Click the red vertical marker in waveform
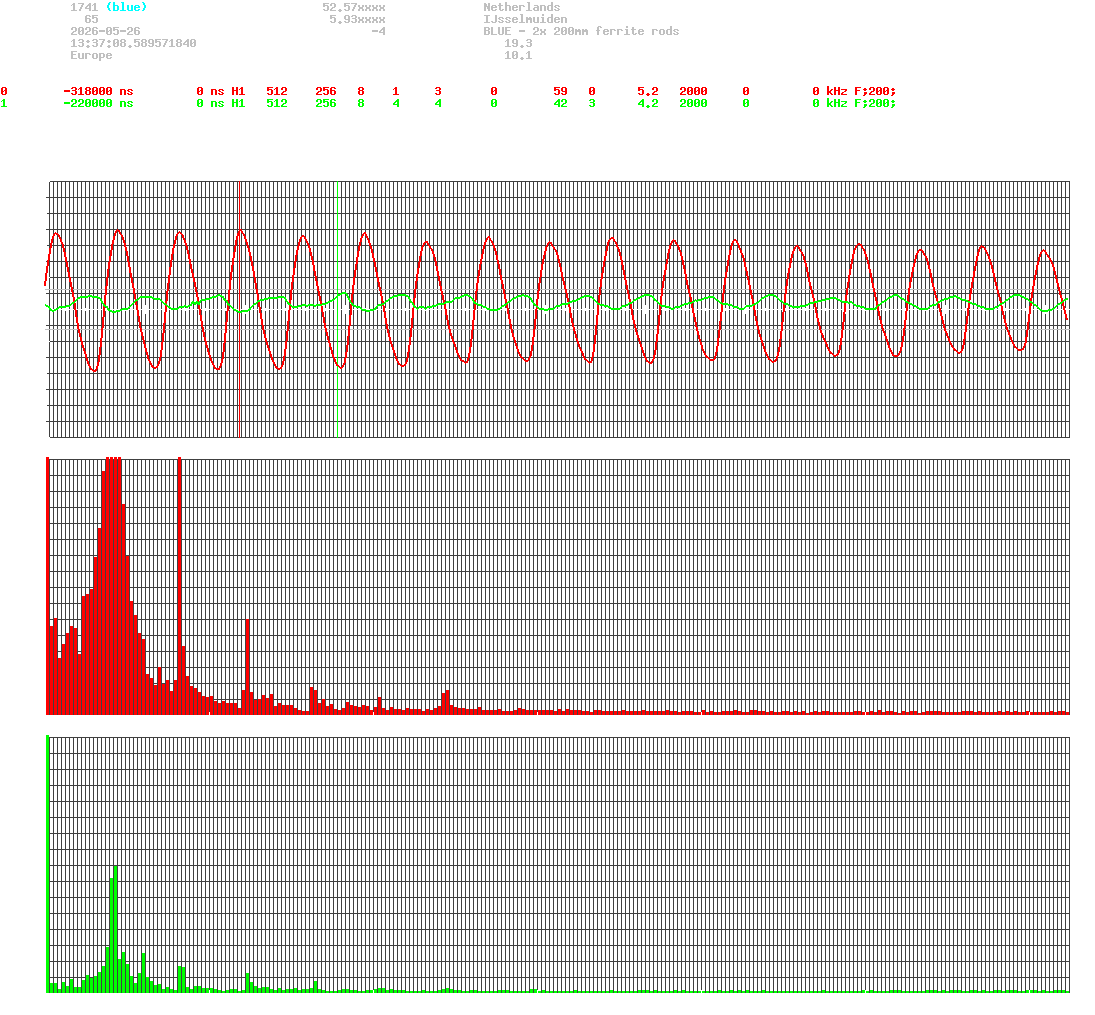The image size is (1095, 1015). tap(240, 309)
